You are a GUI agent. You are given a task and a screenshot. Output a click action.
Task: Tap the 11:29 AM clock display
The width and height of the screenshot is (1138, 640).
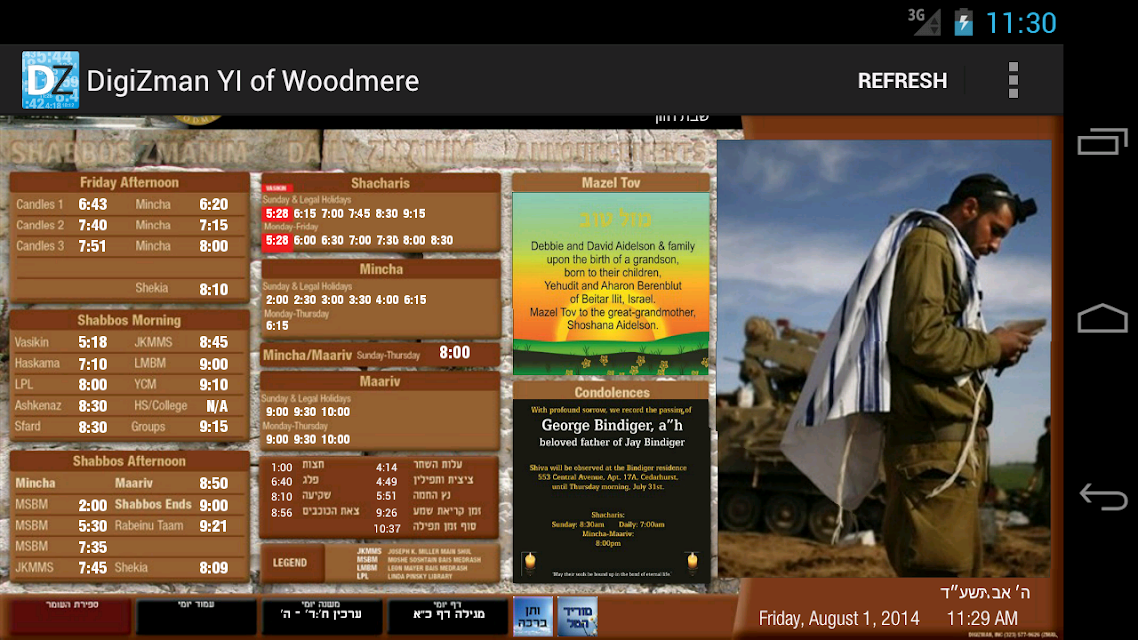point(982,618)
